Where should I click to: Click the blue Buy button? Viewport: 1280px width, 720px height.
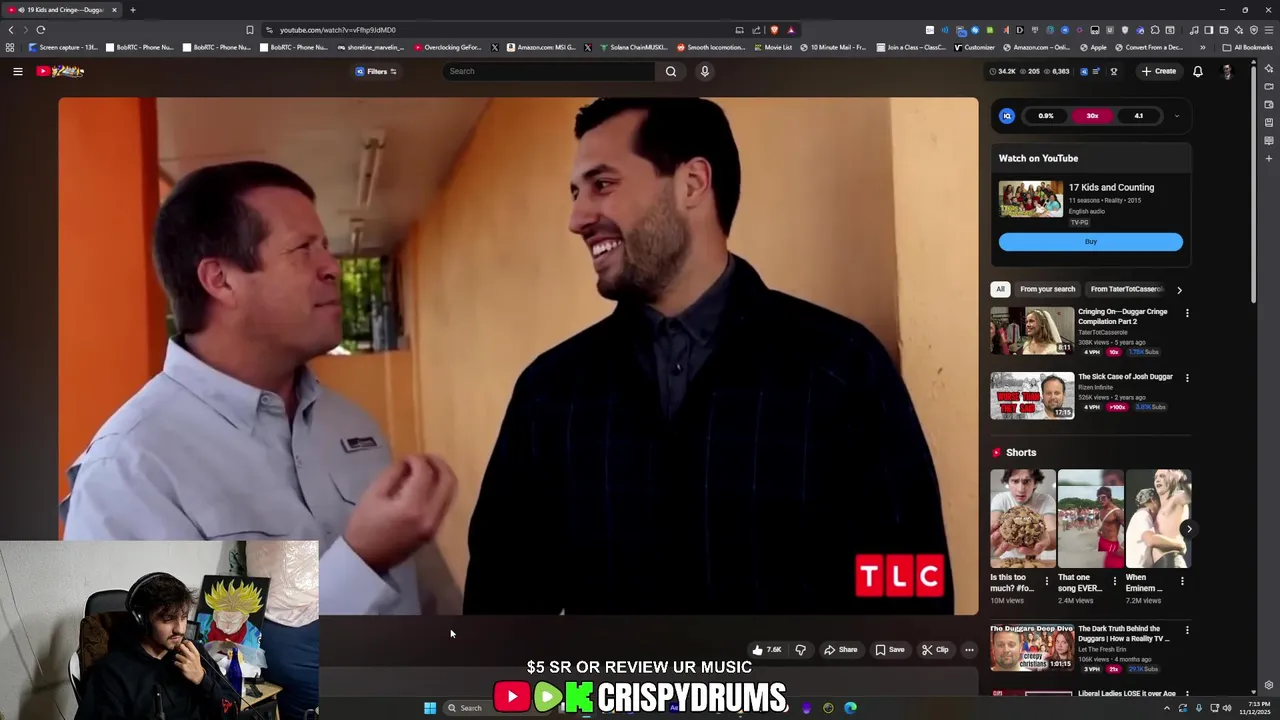[x=1090, y=242]
